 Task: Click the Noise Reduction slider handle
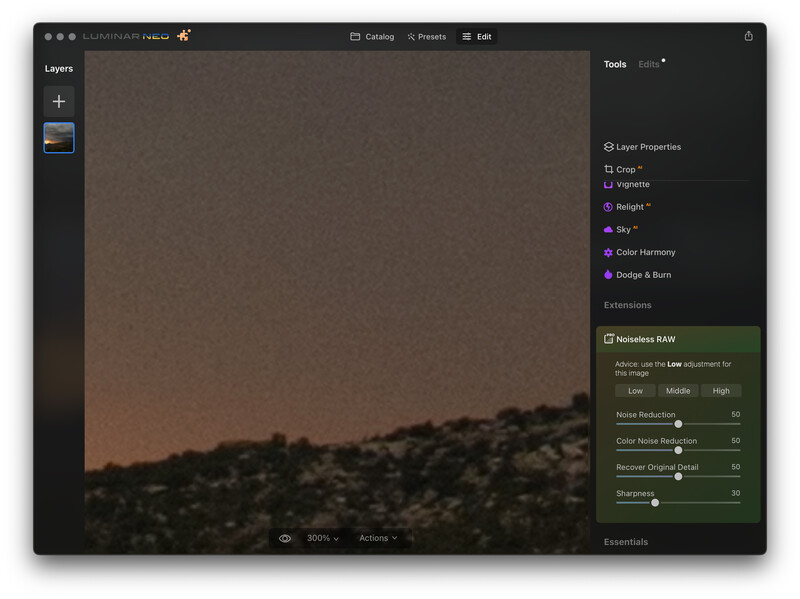678,424
